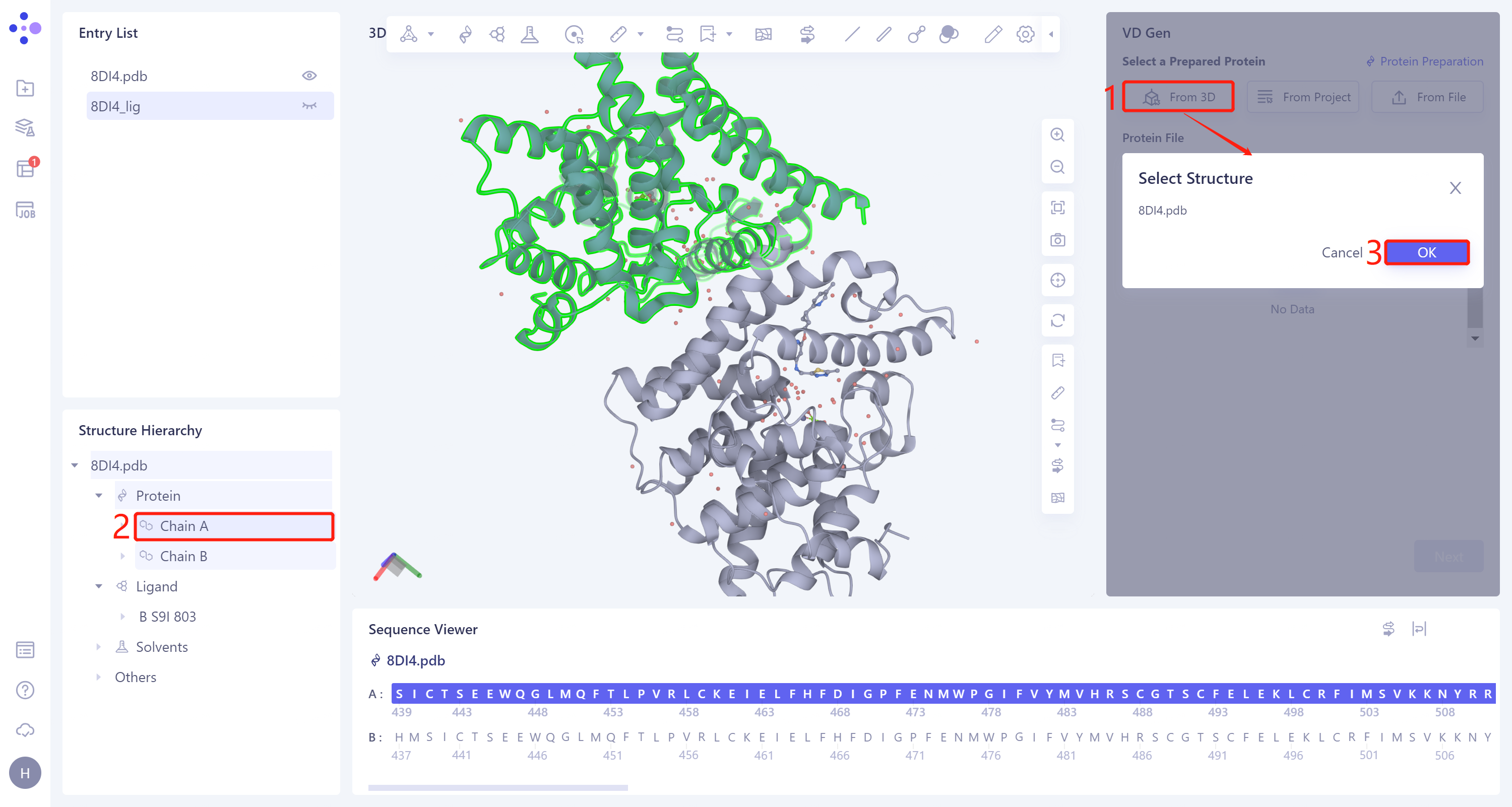Select the From Project tab

(1303, 97)
